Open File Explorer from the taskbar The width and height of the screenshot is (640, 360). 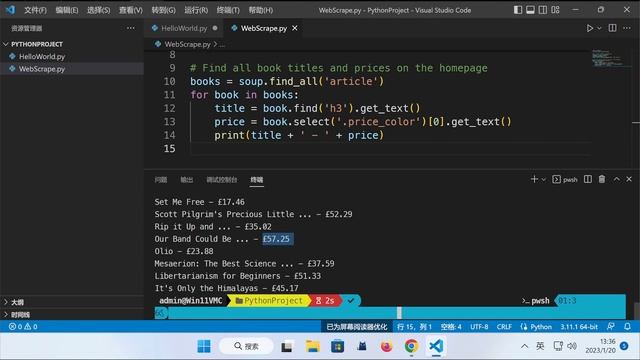(x=313, y=346)
